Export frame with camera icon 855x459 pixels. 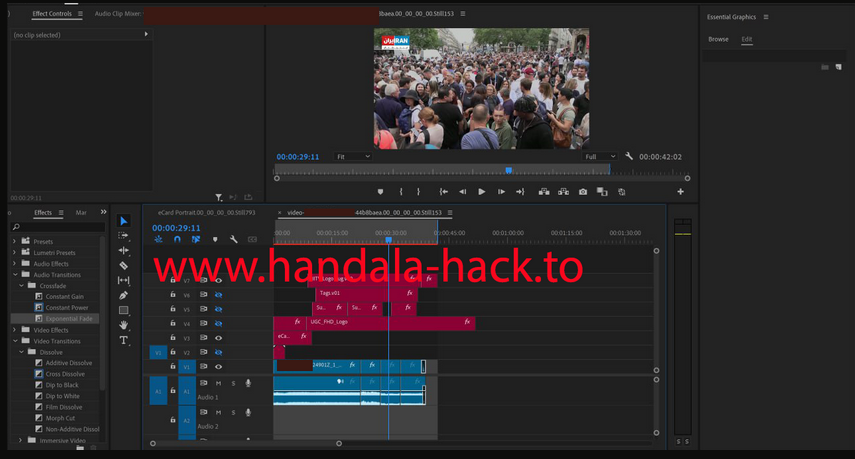coord(583,192)
